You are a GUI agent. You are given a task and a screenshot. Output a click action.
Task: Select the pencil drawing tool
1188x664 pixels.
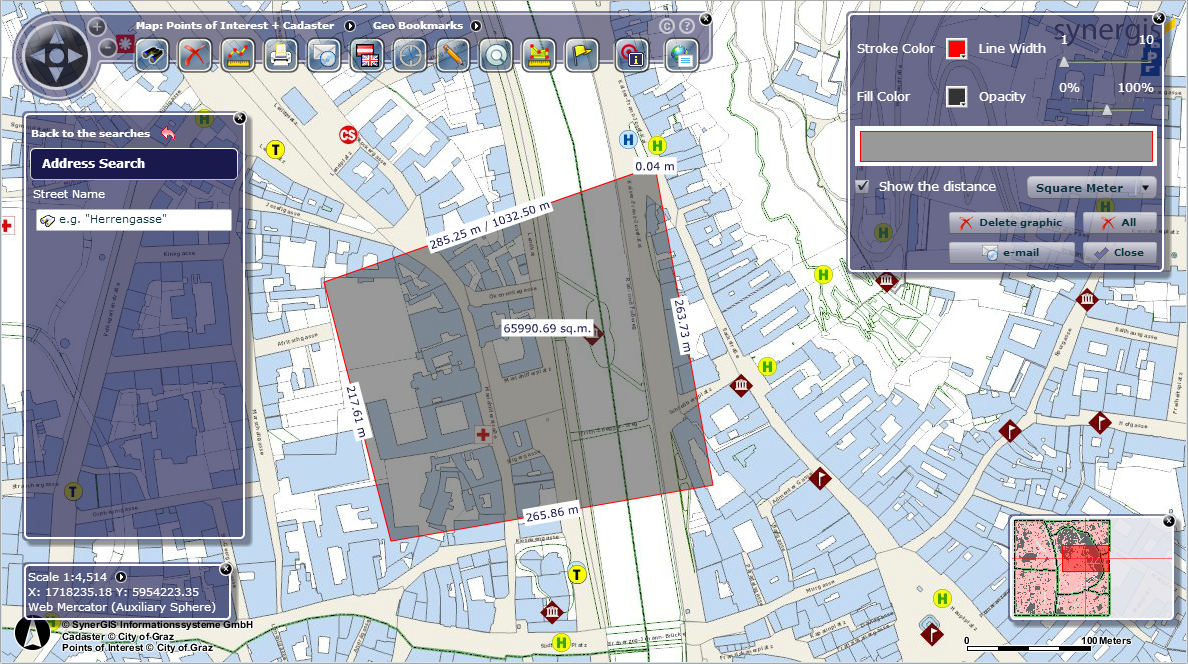pos(453,55)
